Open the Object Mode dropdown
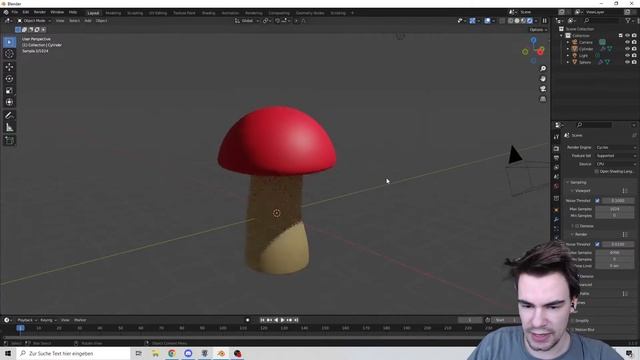 pyautogui.click(x=34, y=21)
